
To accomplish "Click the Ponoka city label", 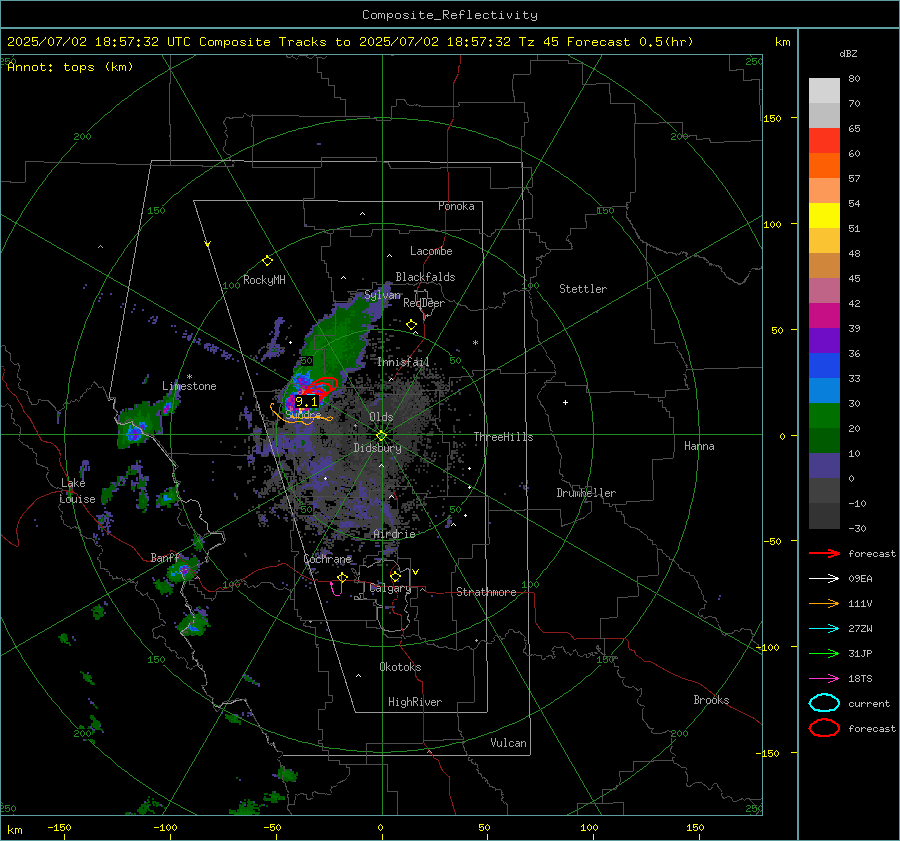I will pyautogui.click(x=456, y=206).
